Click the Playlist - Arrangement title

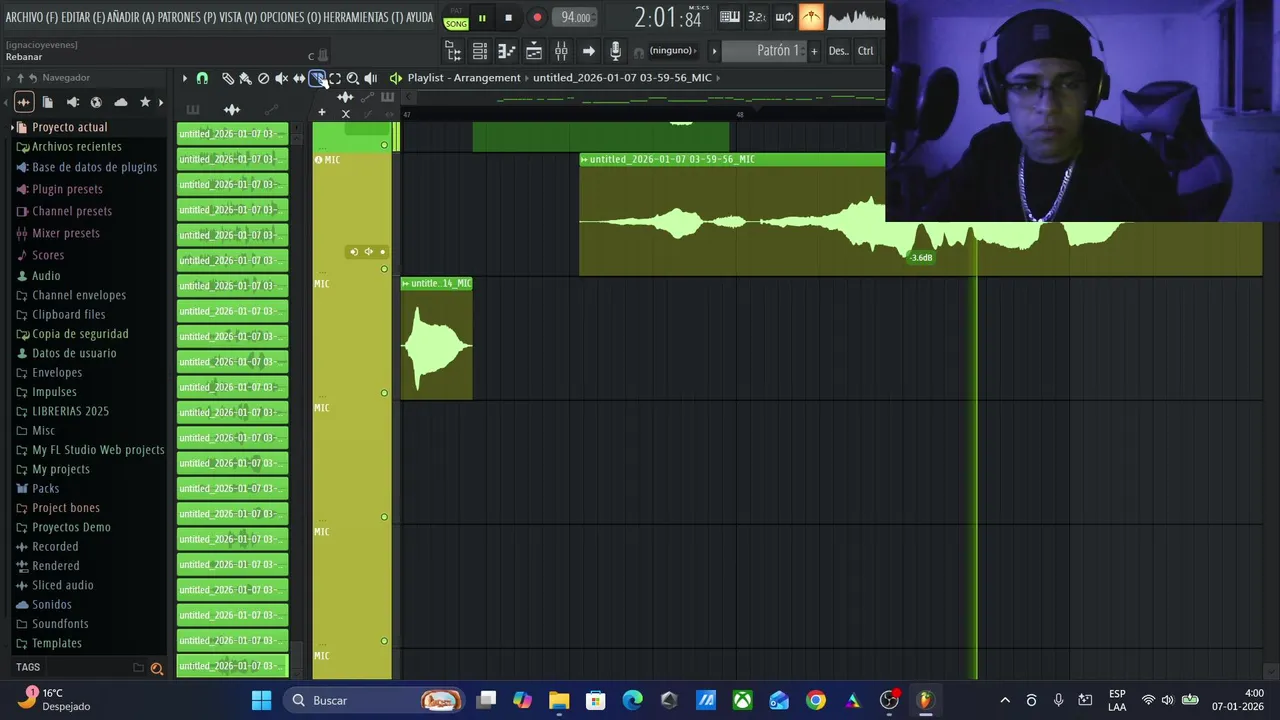click(x=464, y=78)
